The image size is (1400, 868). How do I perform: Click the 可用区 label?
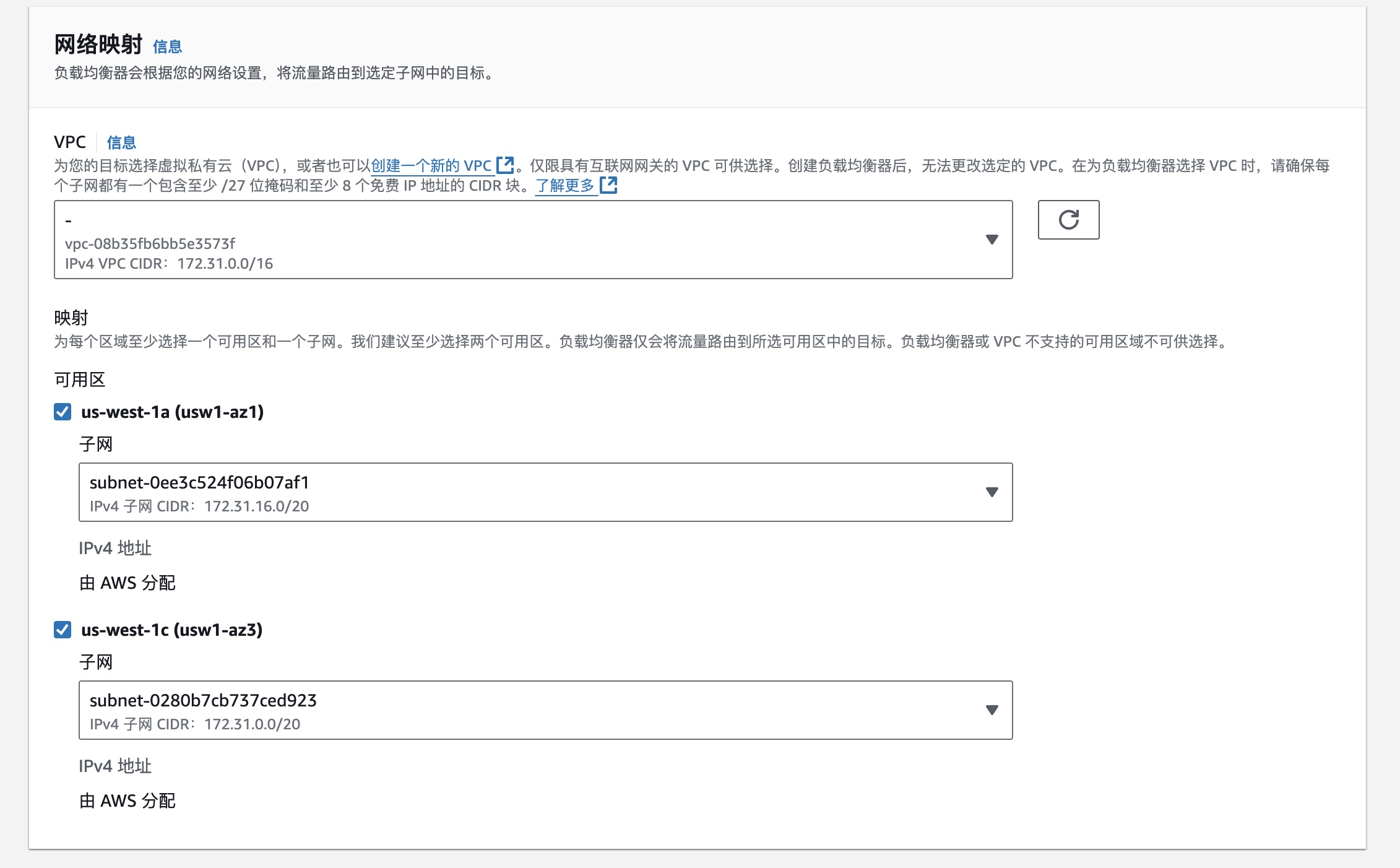80,380
